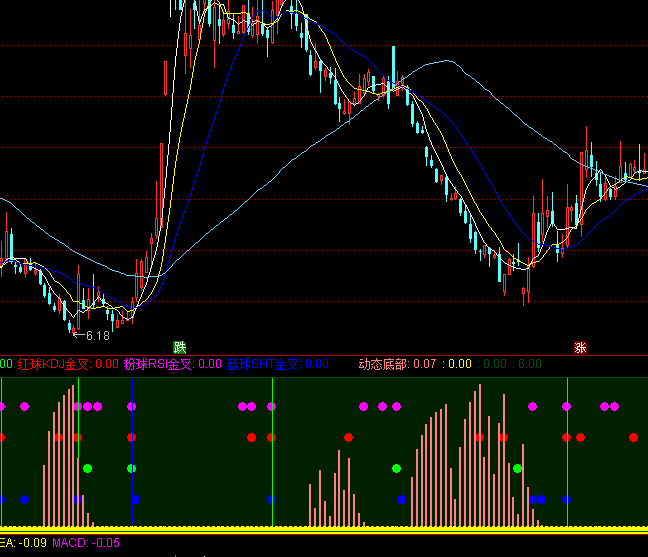Click the dark green 6.00 value in indicator header

click(528, 364)
